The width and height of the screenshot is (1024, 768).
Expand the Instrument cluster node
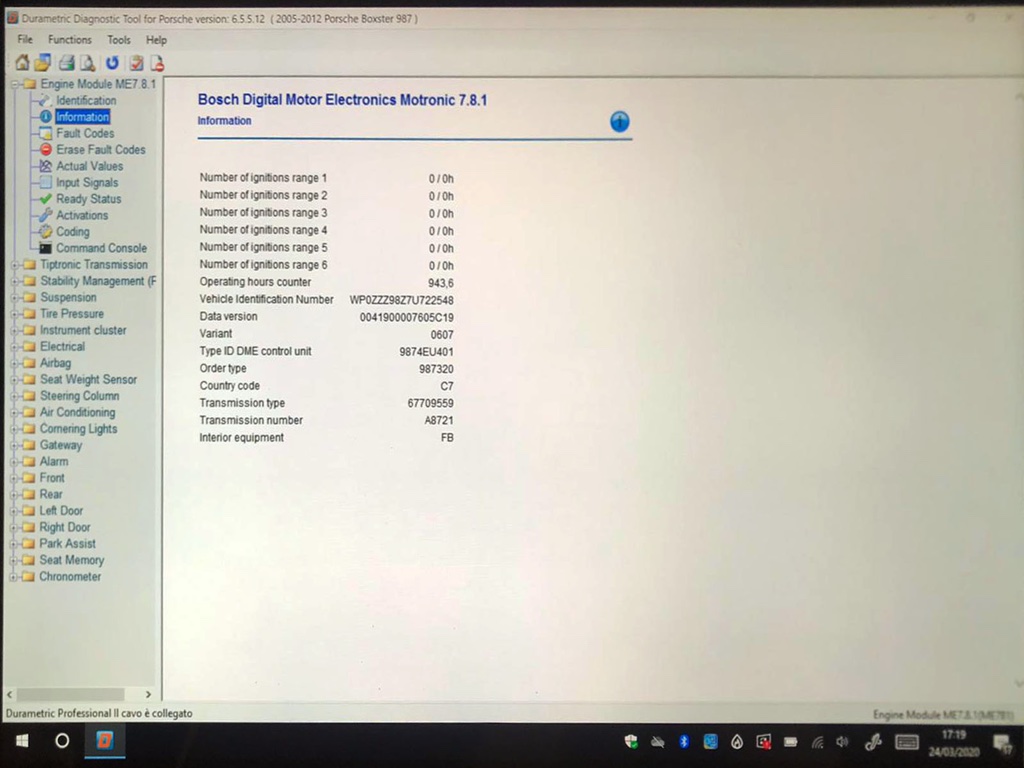point(14,330)
